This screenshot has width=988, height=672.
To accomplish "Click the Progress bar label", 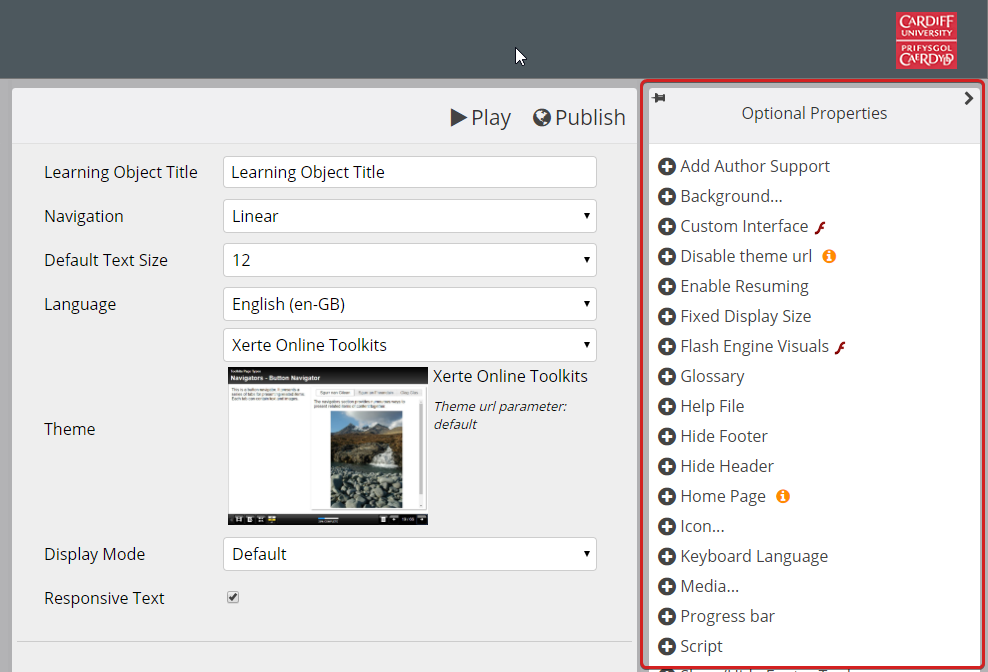I will [728, 617].
